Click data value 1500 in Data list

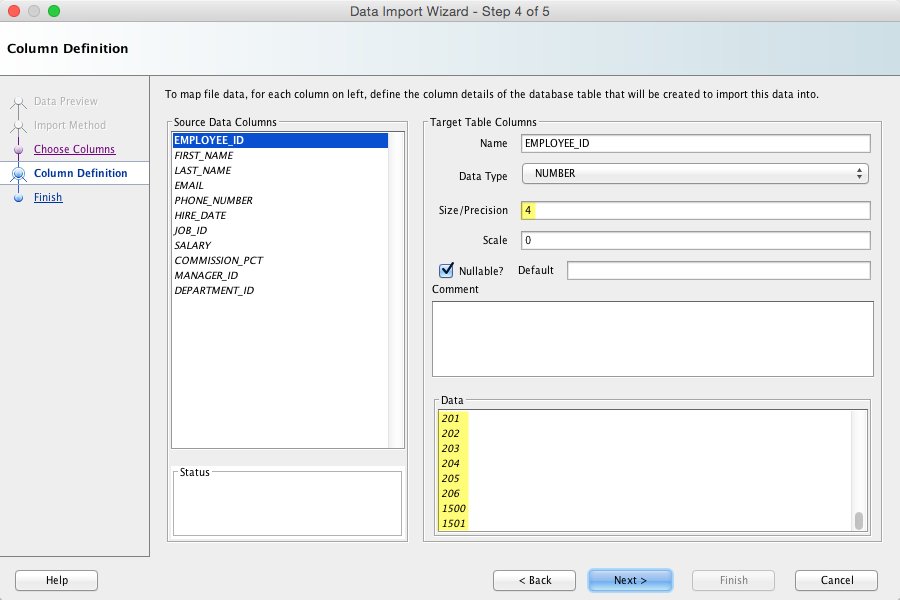pos(453,508)
